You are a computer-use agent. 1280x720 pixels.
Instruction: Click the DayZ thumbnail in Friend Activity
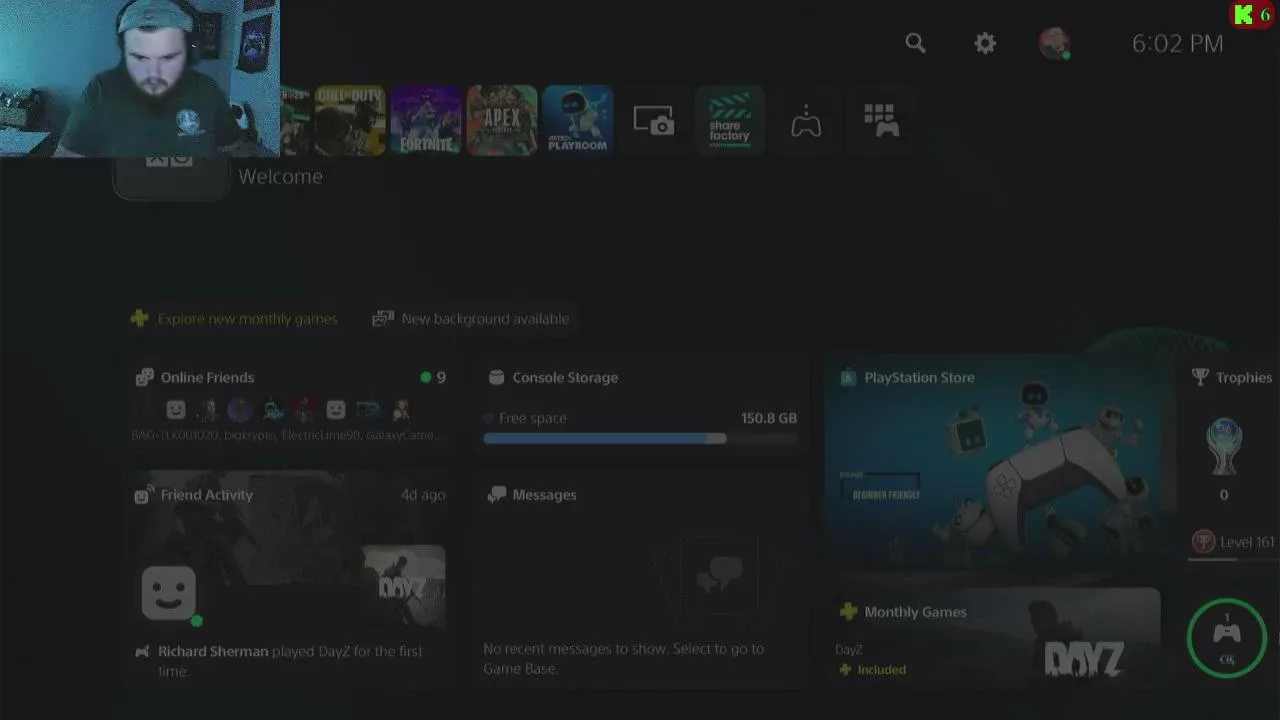pyautogui.click(x=403, y=585)
